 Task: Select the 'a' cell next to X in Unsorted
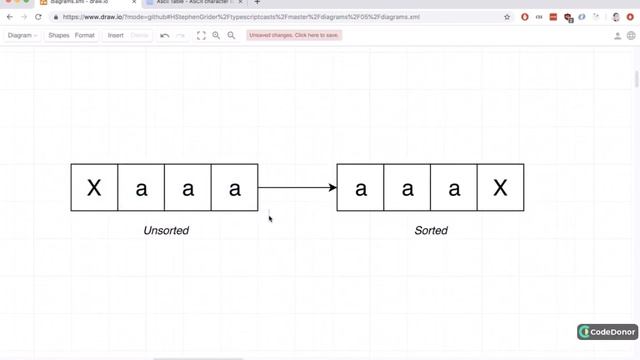pos(141,187)
